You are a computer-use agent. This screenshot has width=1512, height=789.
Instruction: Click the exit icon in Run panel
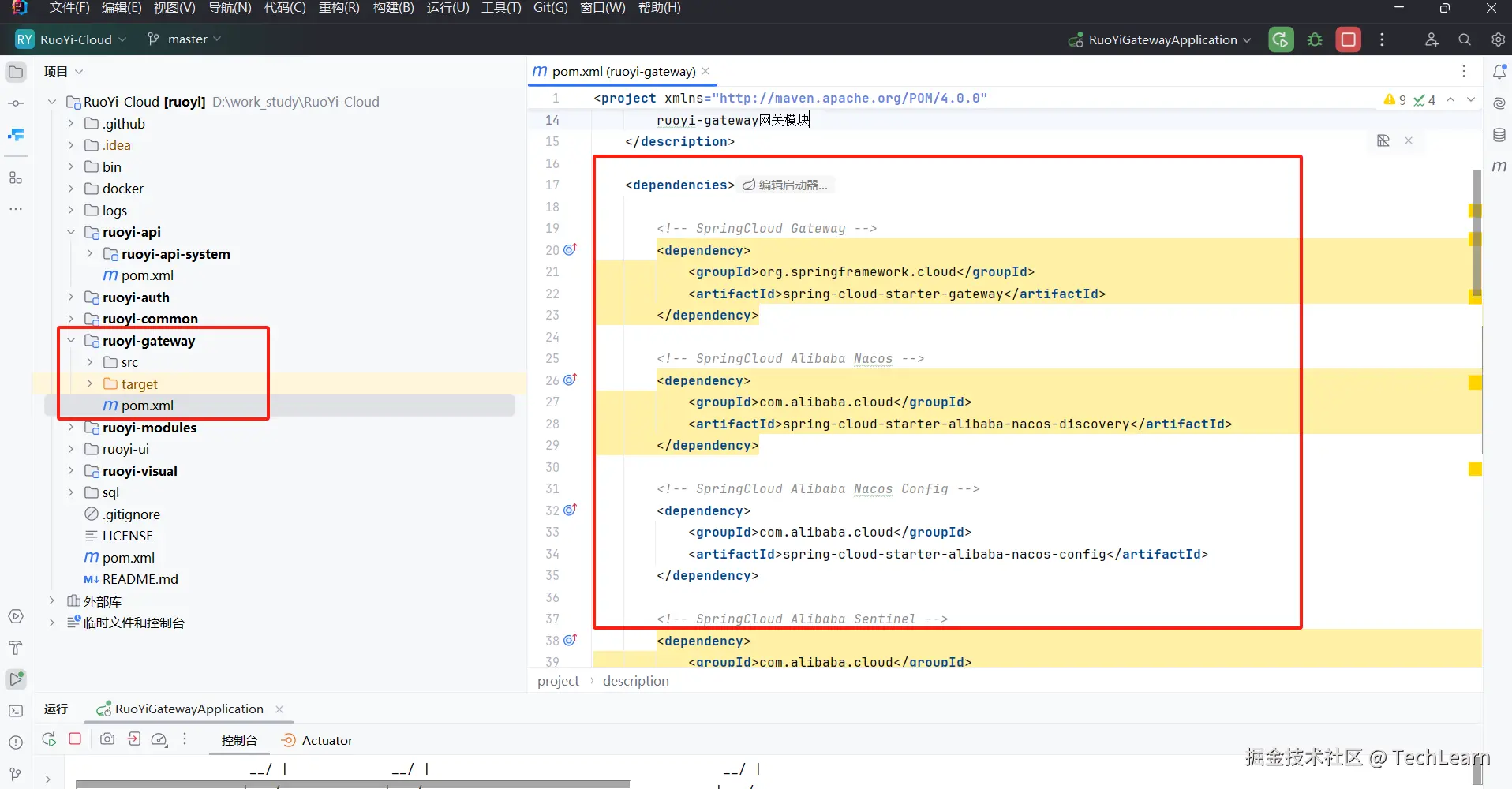[x=134, y=739]
